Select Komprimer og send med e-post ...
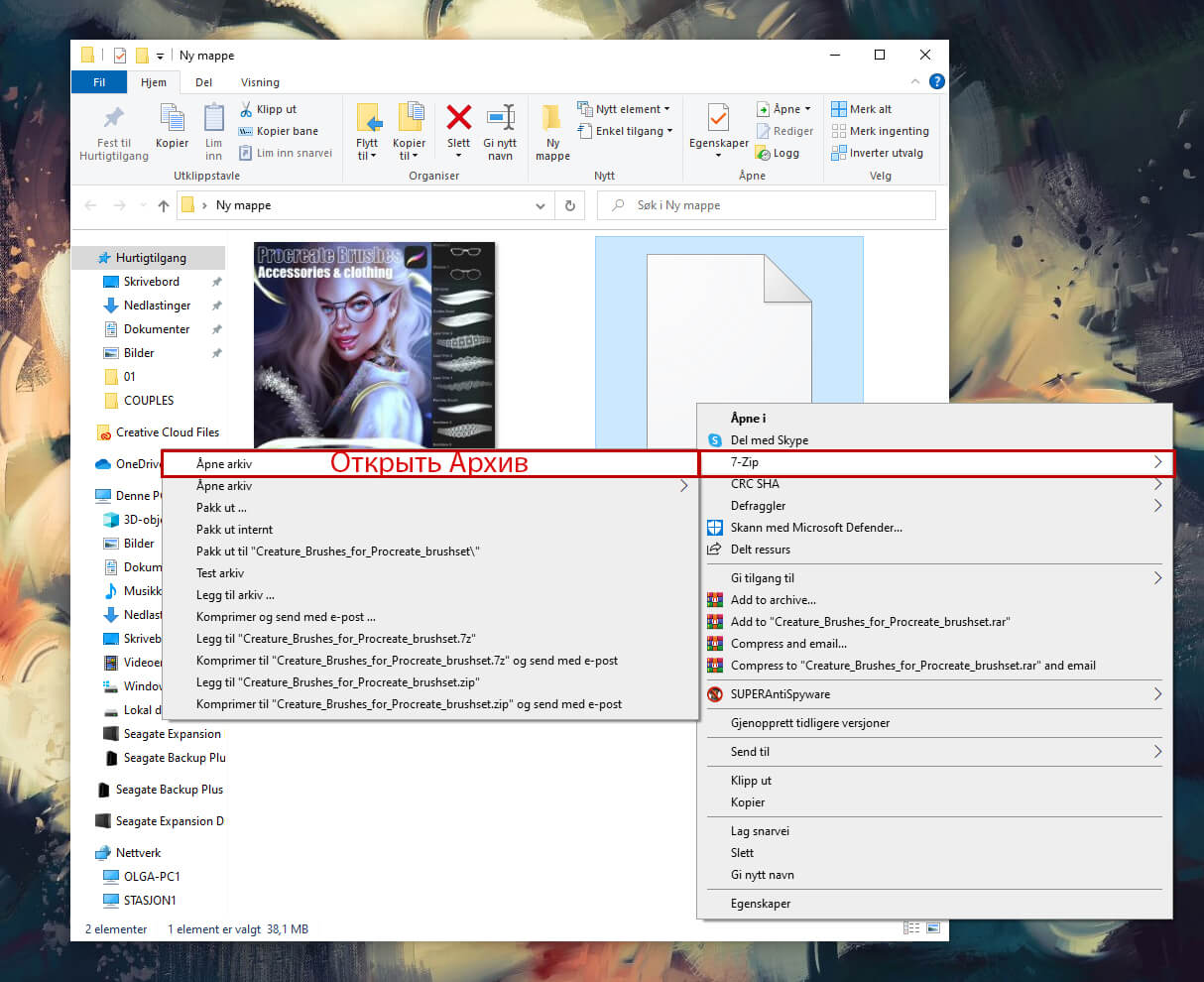The image size is (1204, 982). pyautogui.click(x=286, y=617)
